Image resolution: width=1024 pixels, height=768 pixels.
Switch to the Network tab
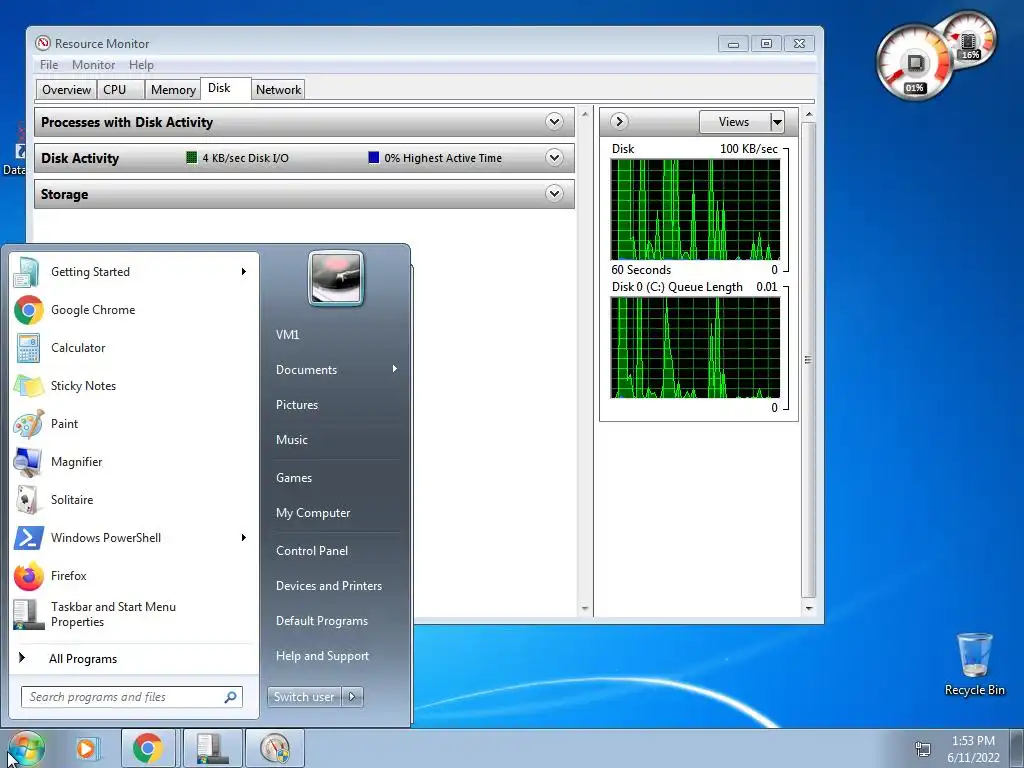[x=278, y=89]
